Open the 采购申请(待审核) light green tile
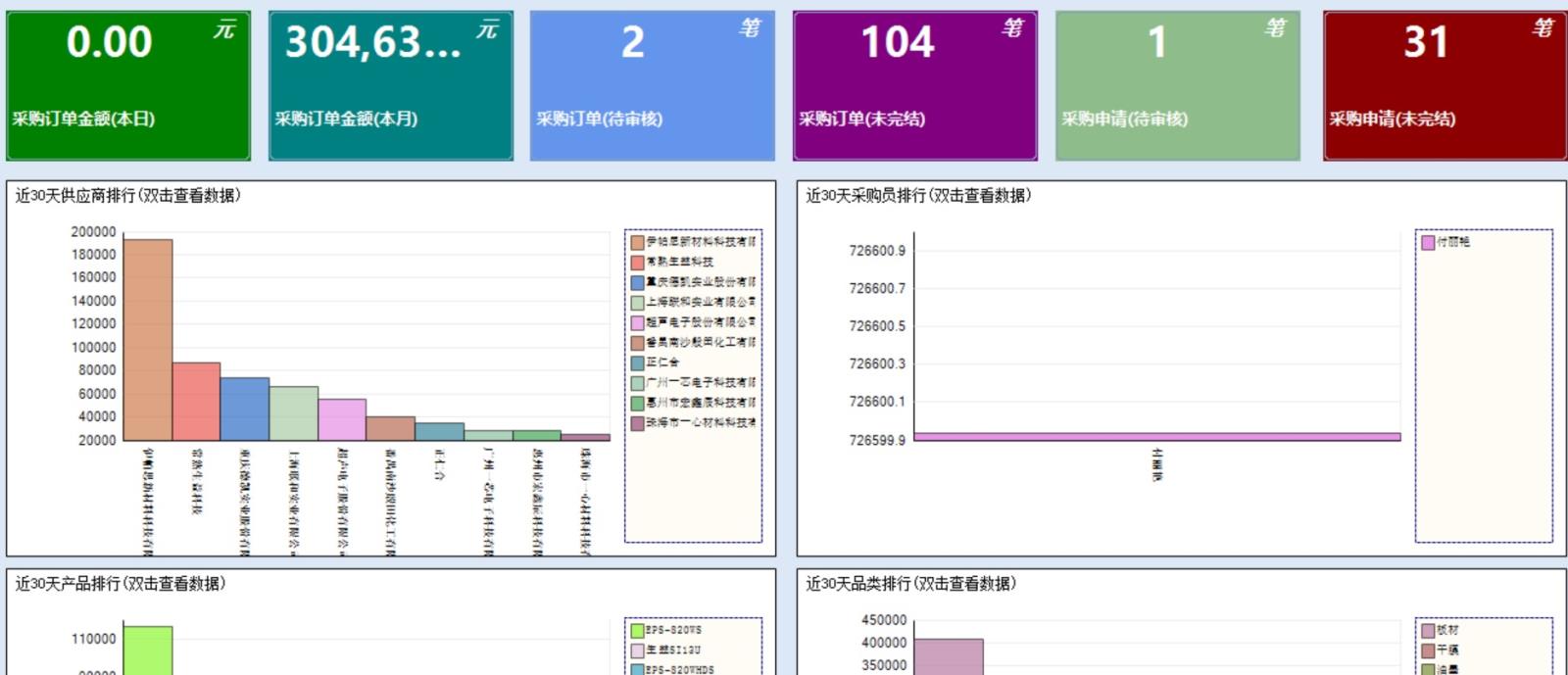The image size is (1568, 675). click(x=1177, y=85)
